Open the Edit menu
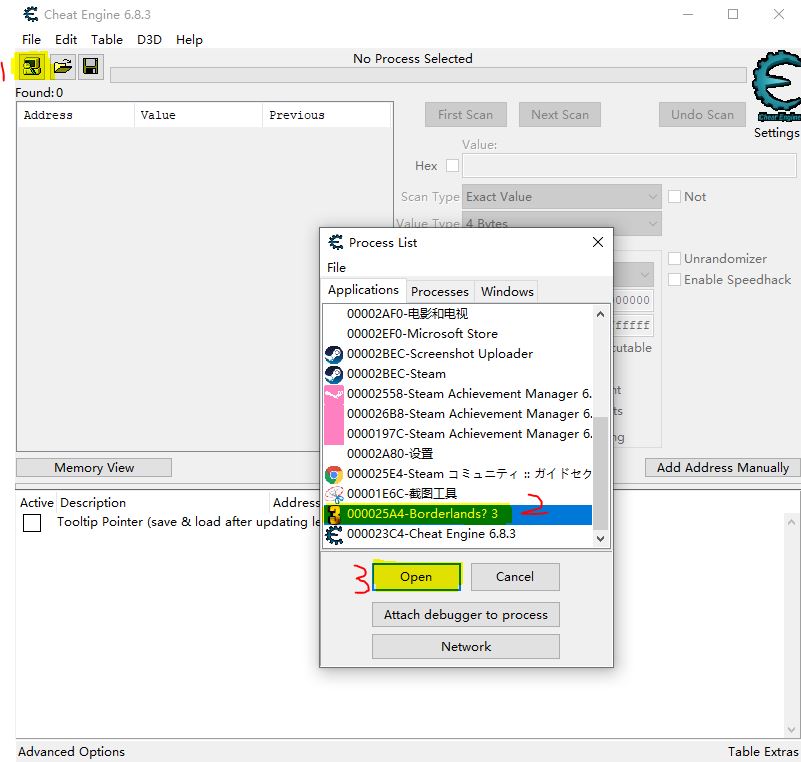The image size is (801, 762). 66,39
